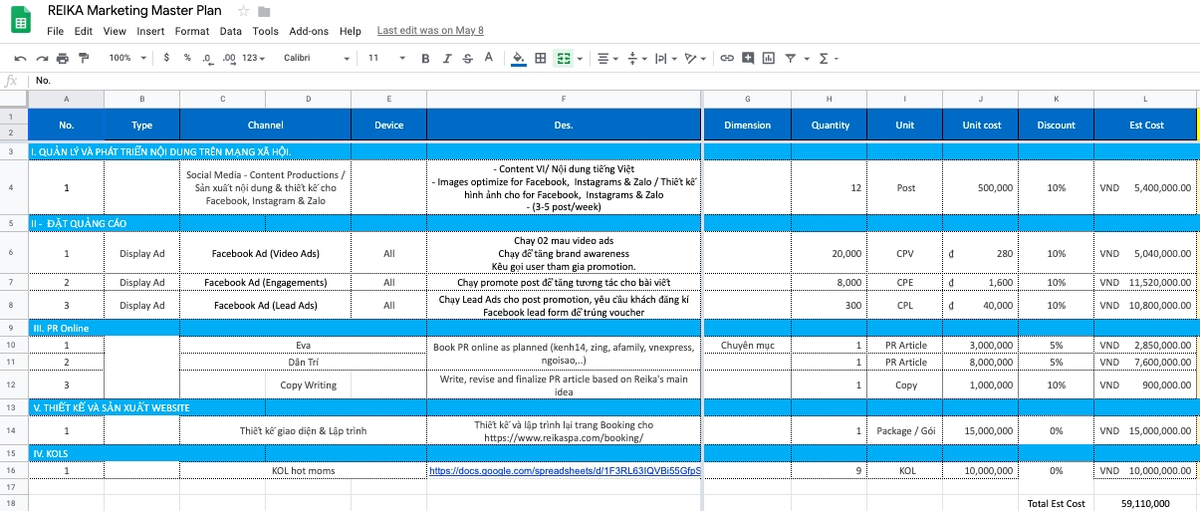
Task: Select the 'Chuyên mục' dimension cell
Action: pyautogui.click(x=747, y=345)
